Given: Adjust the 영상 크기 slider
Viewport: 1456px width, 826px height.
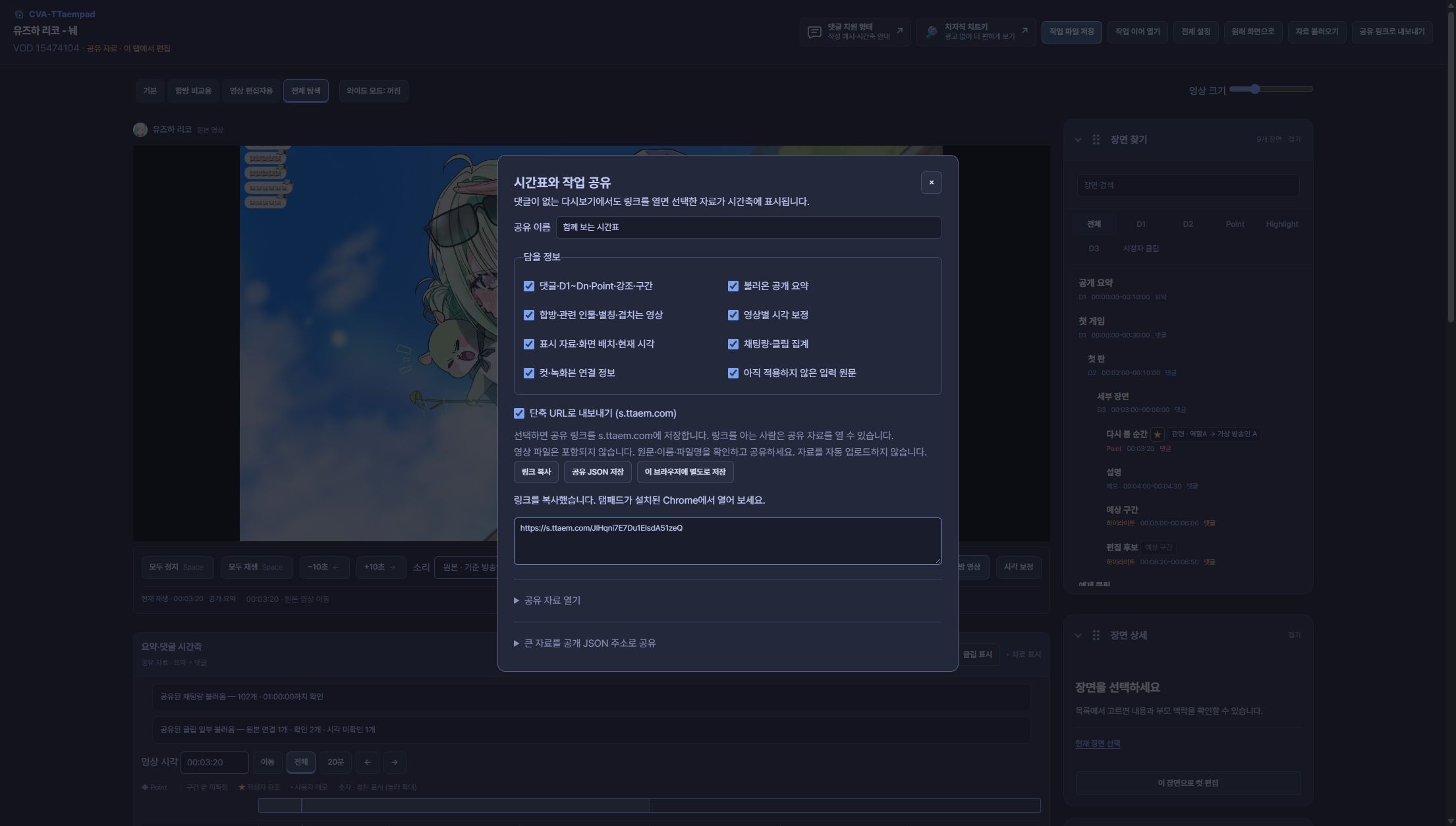Looking at the screenshot, I should coord(1271,89).
